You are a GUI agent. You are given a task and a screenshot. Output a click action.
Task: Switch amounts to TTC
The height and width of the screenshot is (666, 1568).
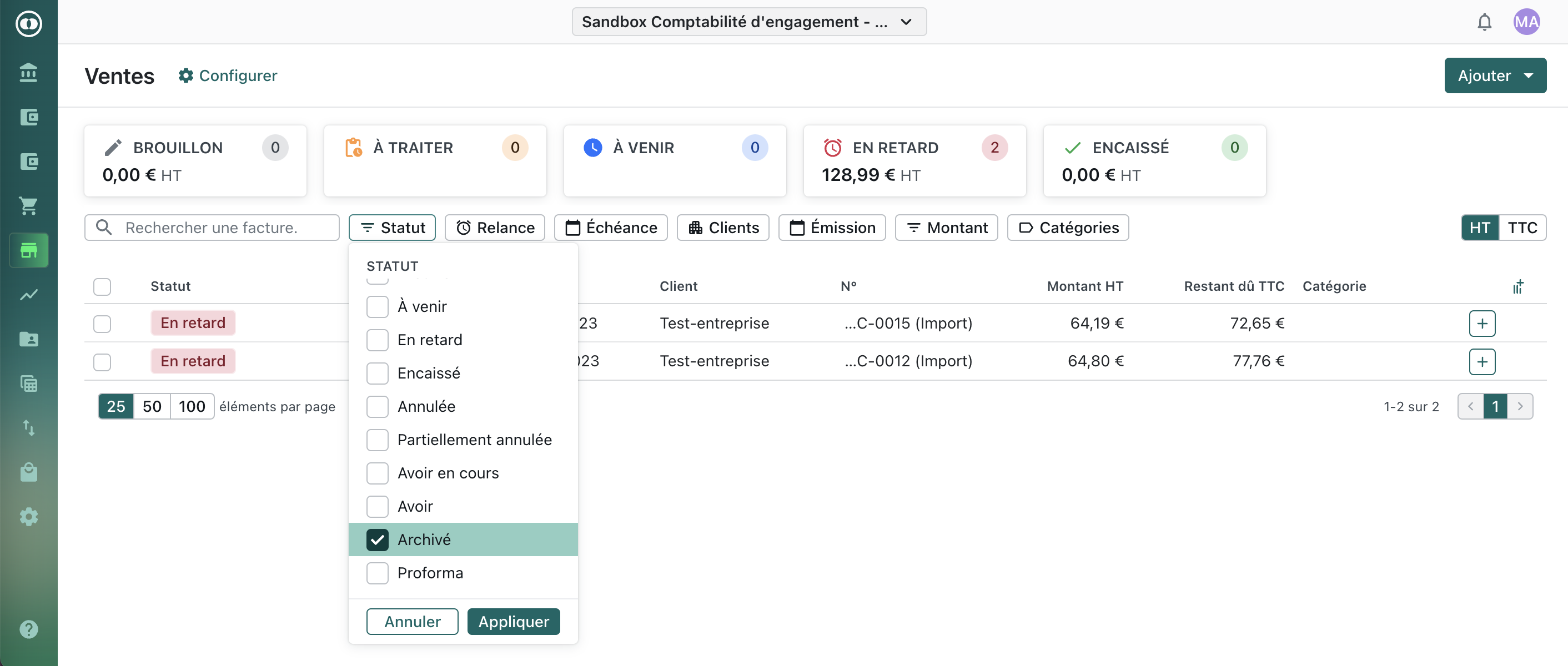(x=1521, y=228)
